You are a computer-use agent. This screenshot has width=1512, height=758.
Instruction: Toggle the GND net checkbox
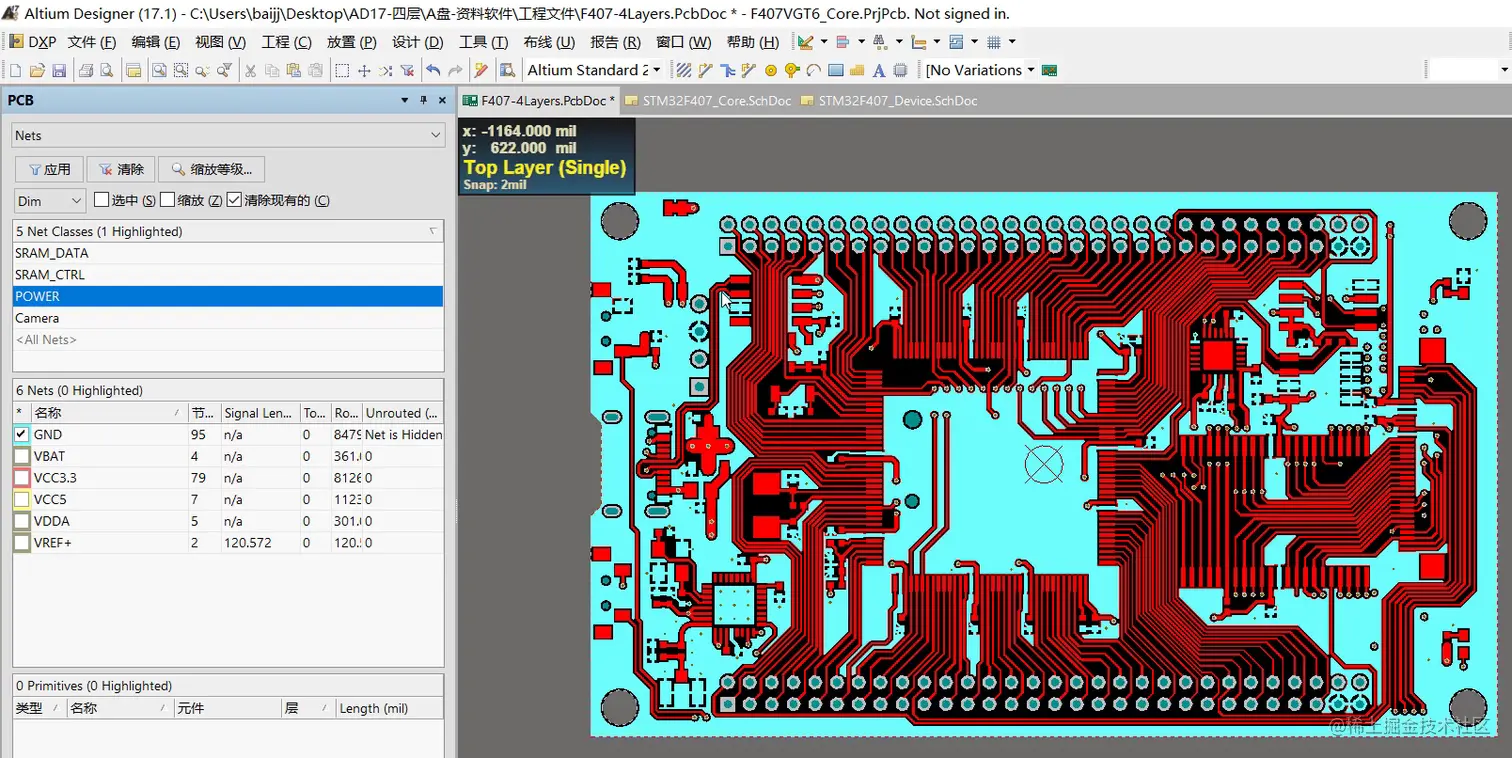pyautogui.click(x=22, y=435)
